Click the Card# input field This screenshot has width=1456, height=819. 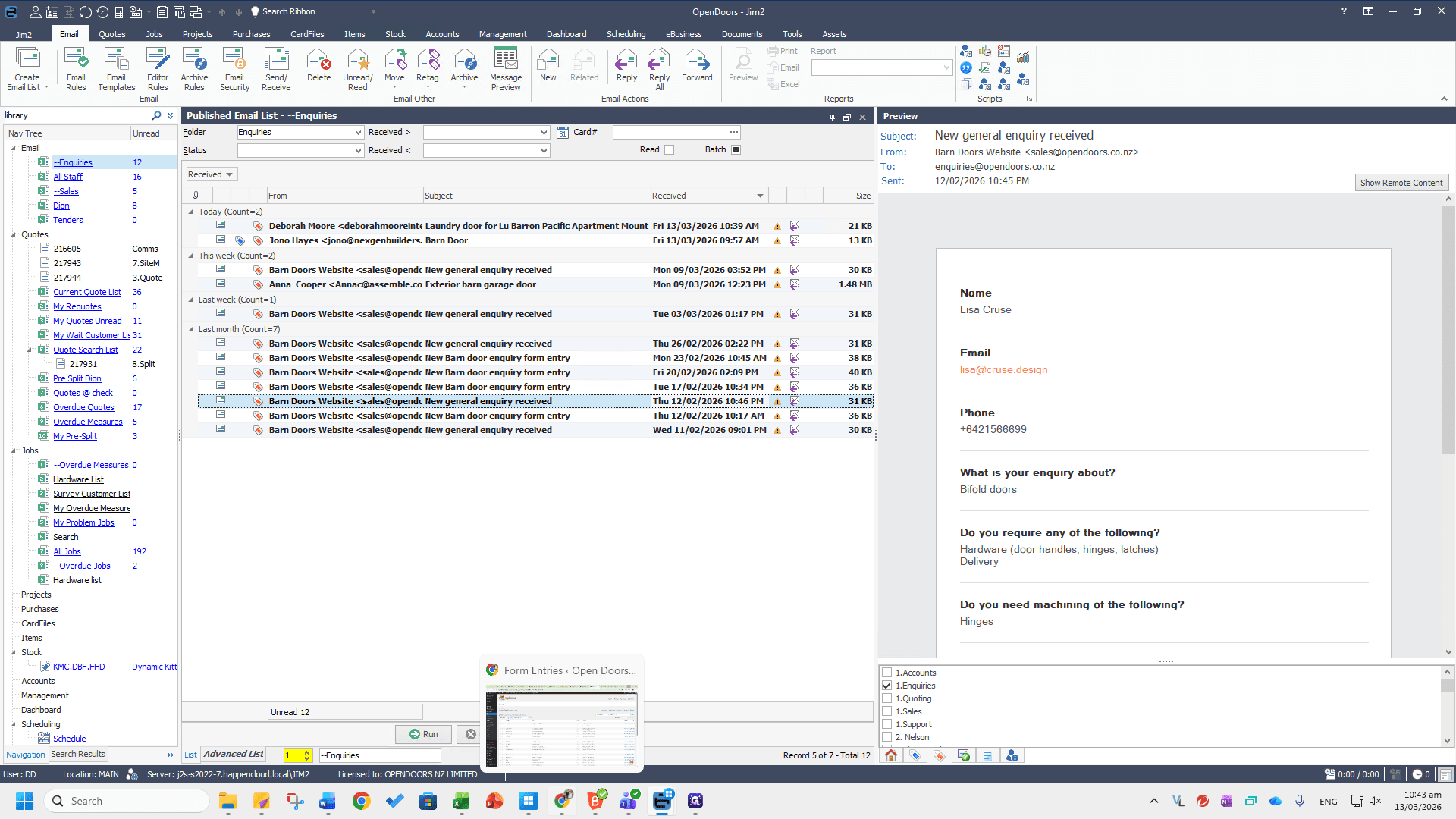676,133
